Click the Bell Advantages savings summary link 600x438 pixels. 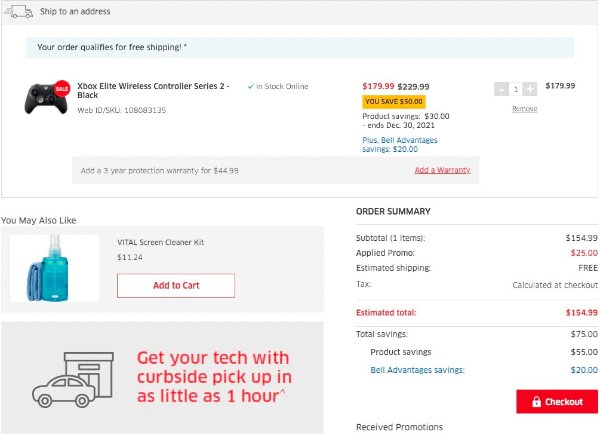417,370
